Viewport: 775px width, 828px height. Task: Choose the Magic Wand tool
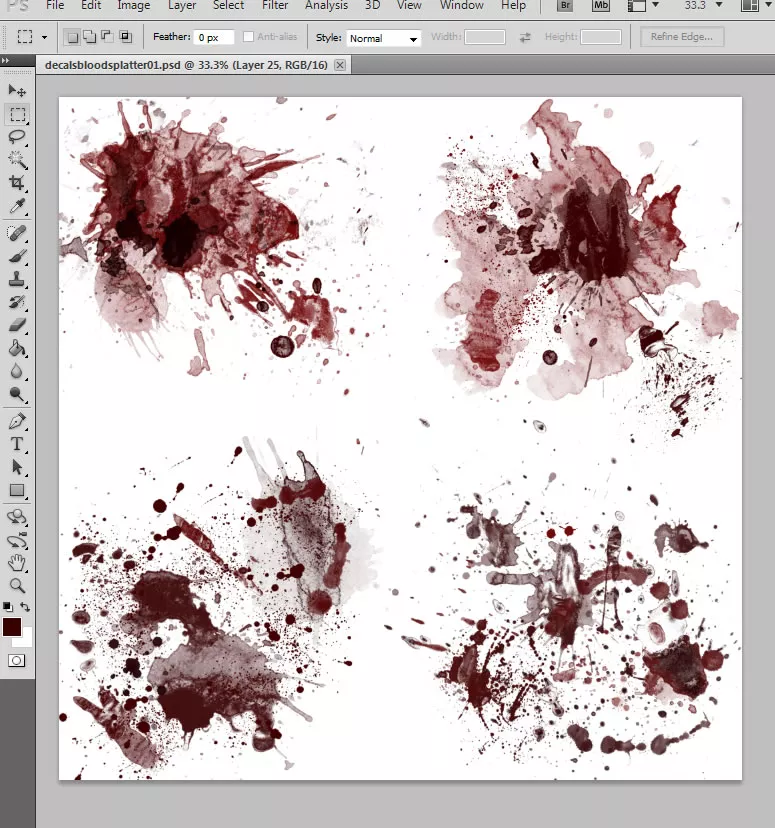click(x=17, y=160)
